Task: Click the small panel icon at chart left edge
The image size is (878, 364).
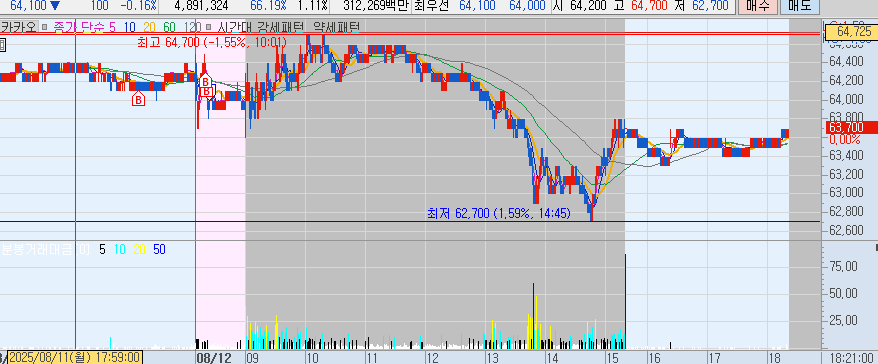Action: pos(2,45)
